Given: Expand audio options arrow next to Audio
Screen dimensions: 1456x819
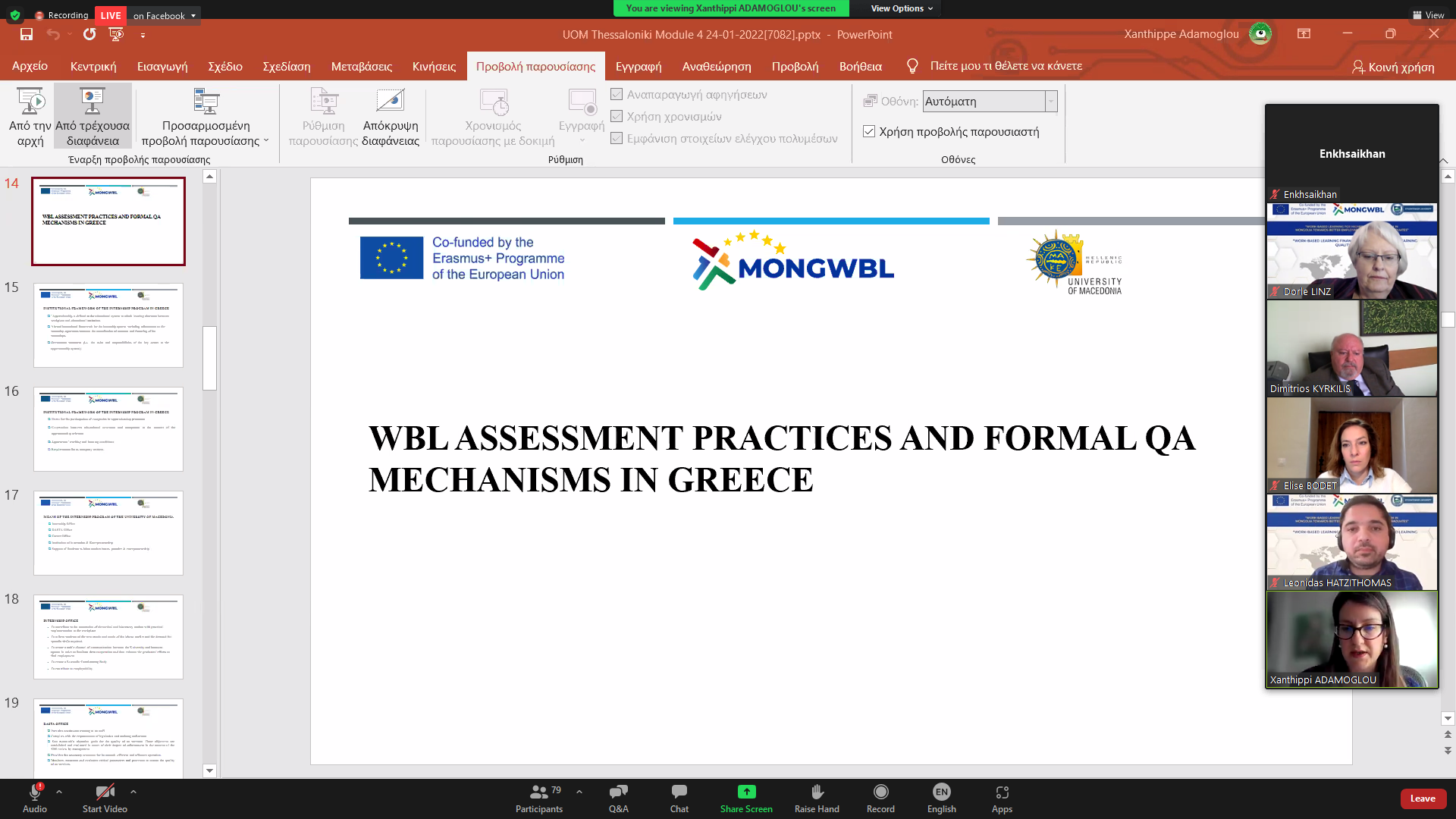Looking at the screenshot, I should coord(59,791).
